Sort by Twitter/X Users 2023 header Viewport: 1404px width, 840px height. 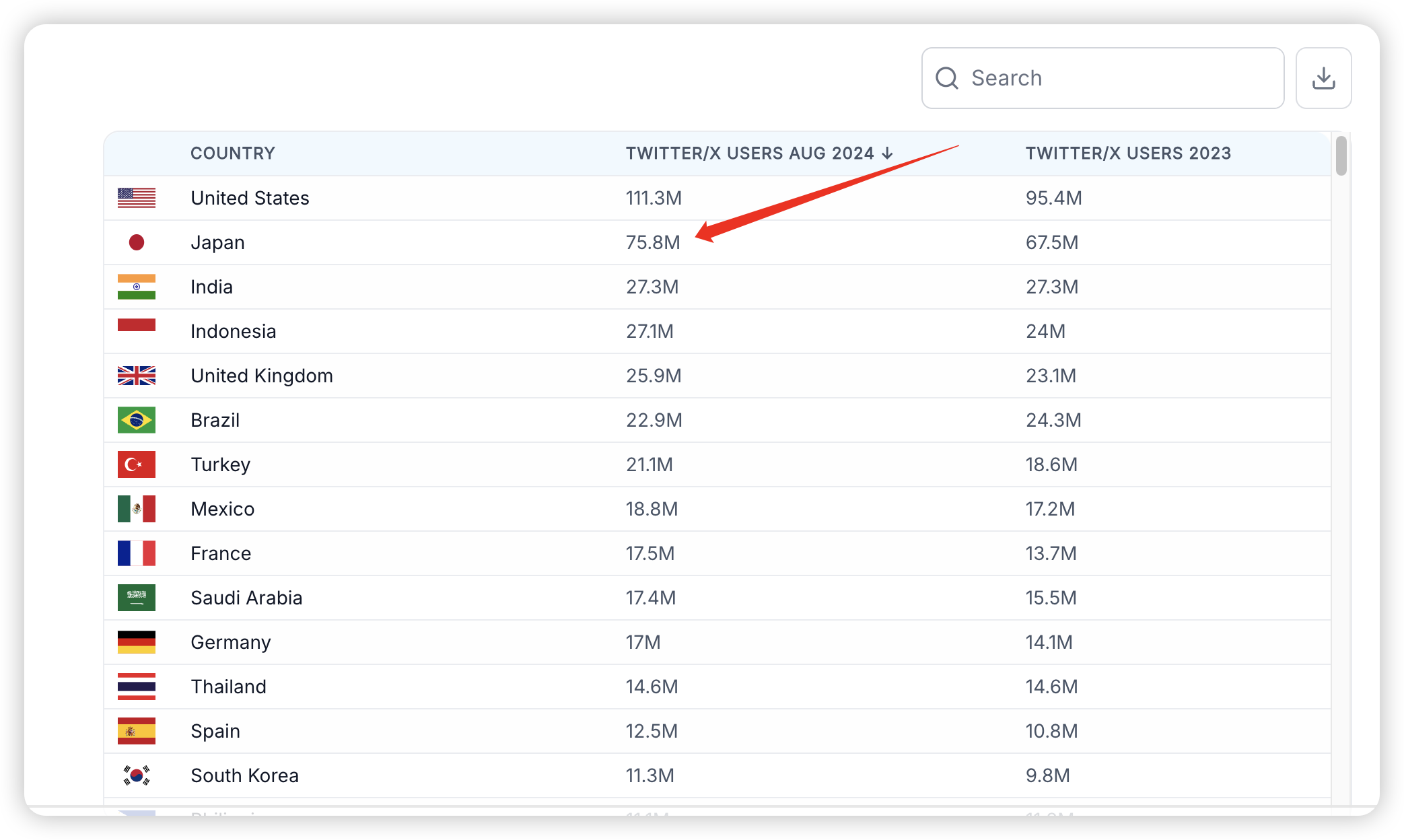pos(1128,153)
